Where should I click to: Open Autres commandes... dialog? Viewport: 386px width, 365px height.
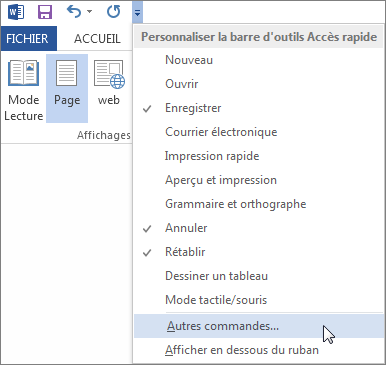[258, 326]
